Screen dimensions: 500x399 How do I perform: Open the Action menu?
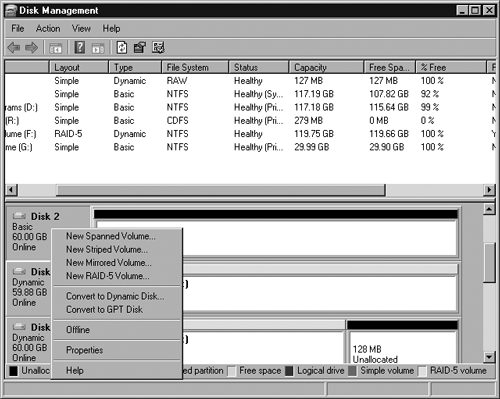click(48, 29)
